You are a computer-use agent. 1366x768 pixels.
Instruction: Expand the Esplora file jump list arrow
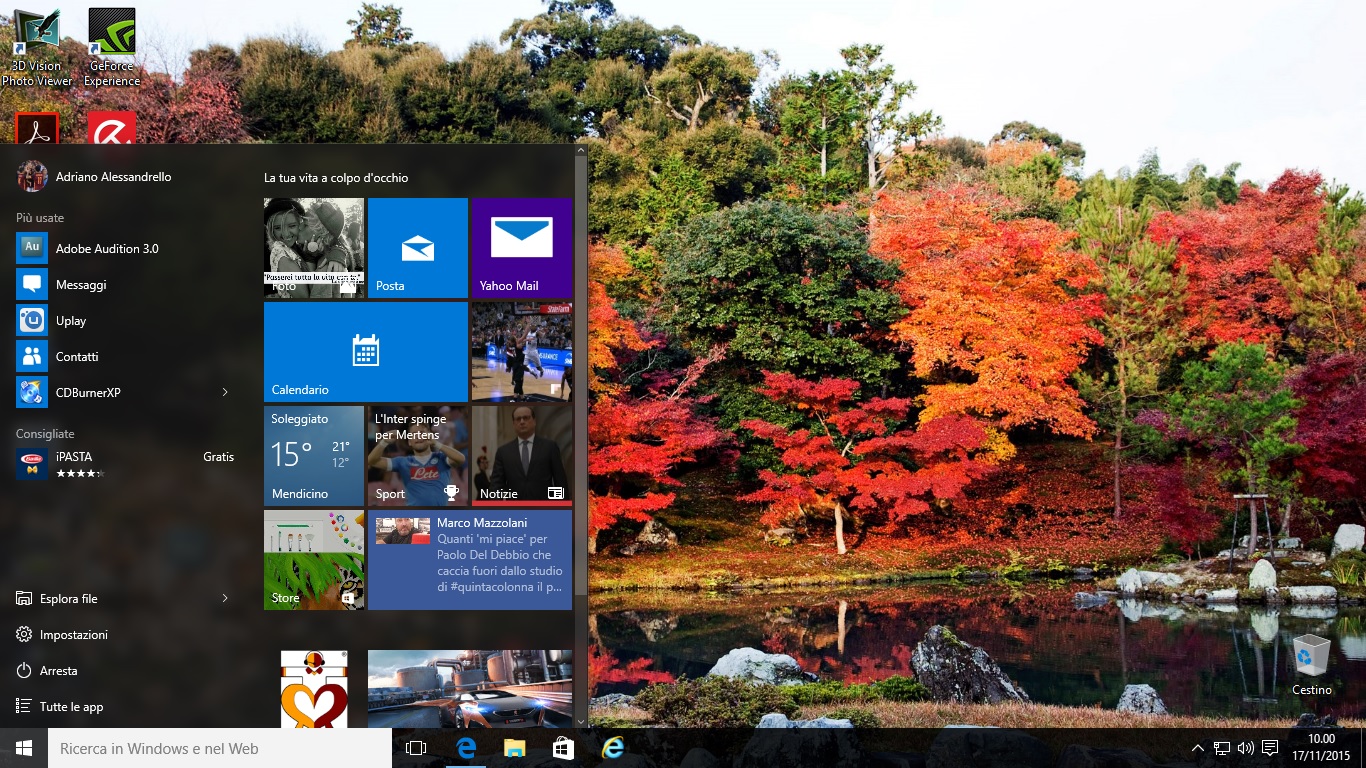click(x=225, y=598)
